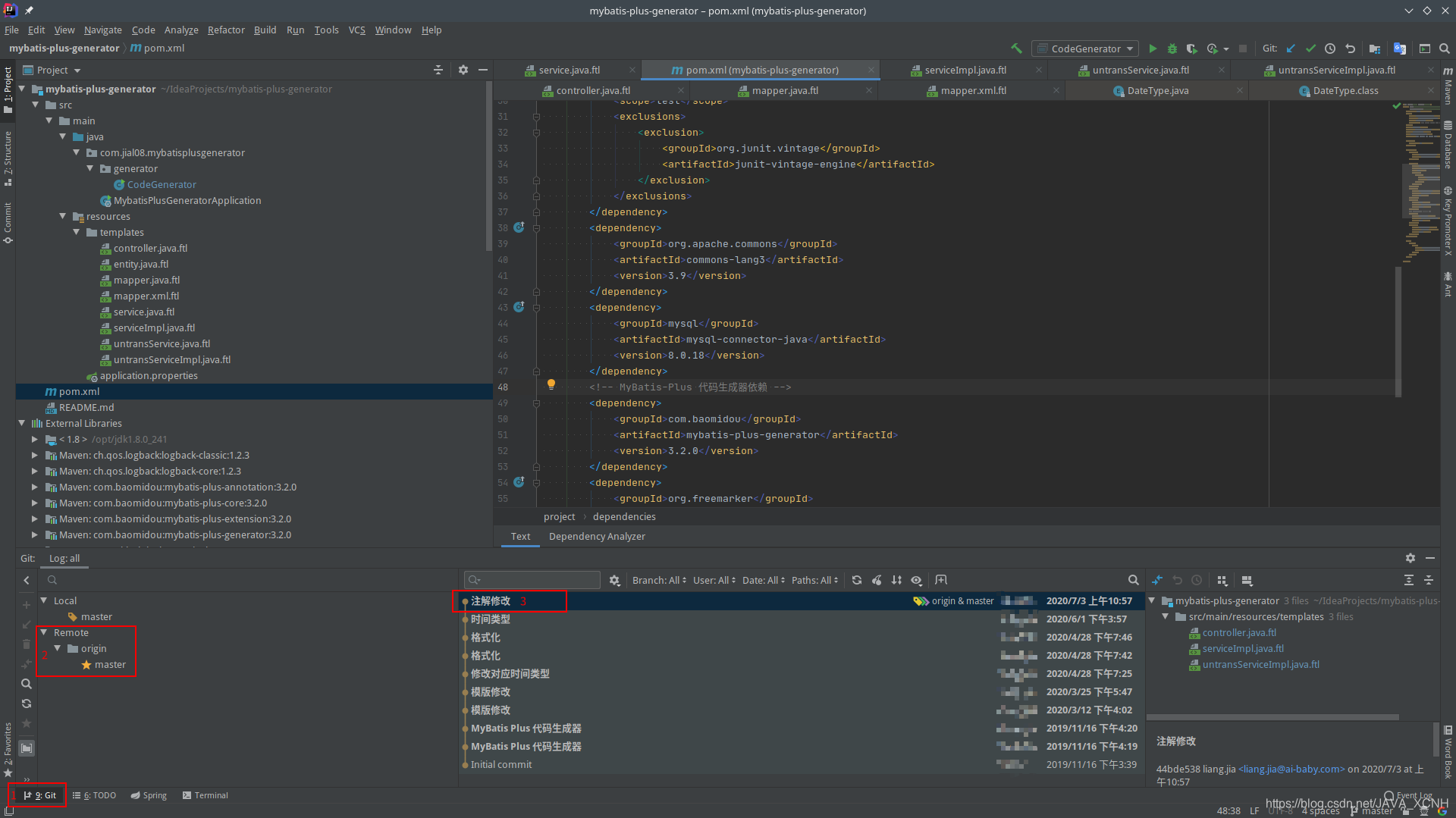
Task: Toggle the Maven side tool window
Action: coord(1448,85)
